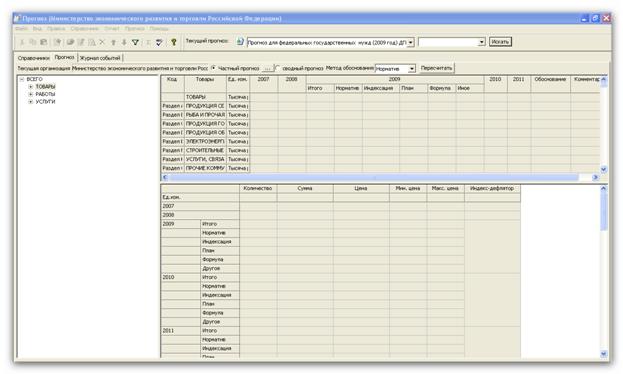Click the lower grid vertical scrollbar thumb
Screen dimensions: 623x374
coord(604,211)
